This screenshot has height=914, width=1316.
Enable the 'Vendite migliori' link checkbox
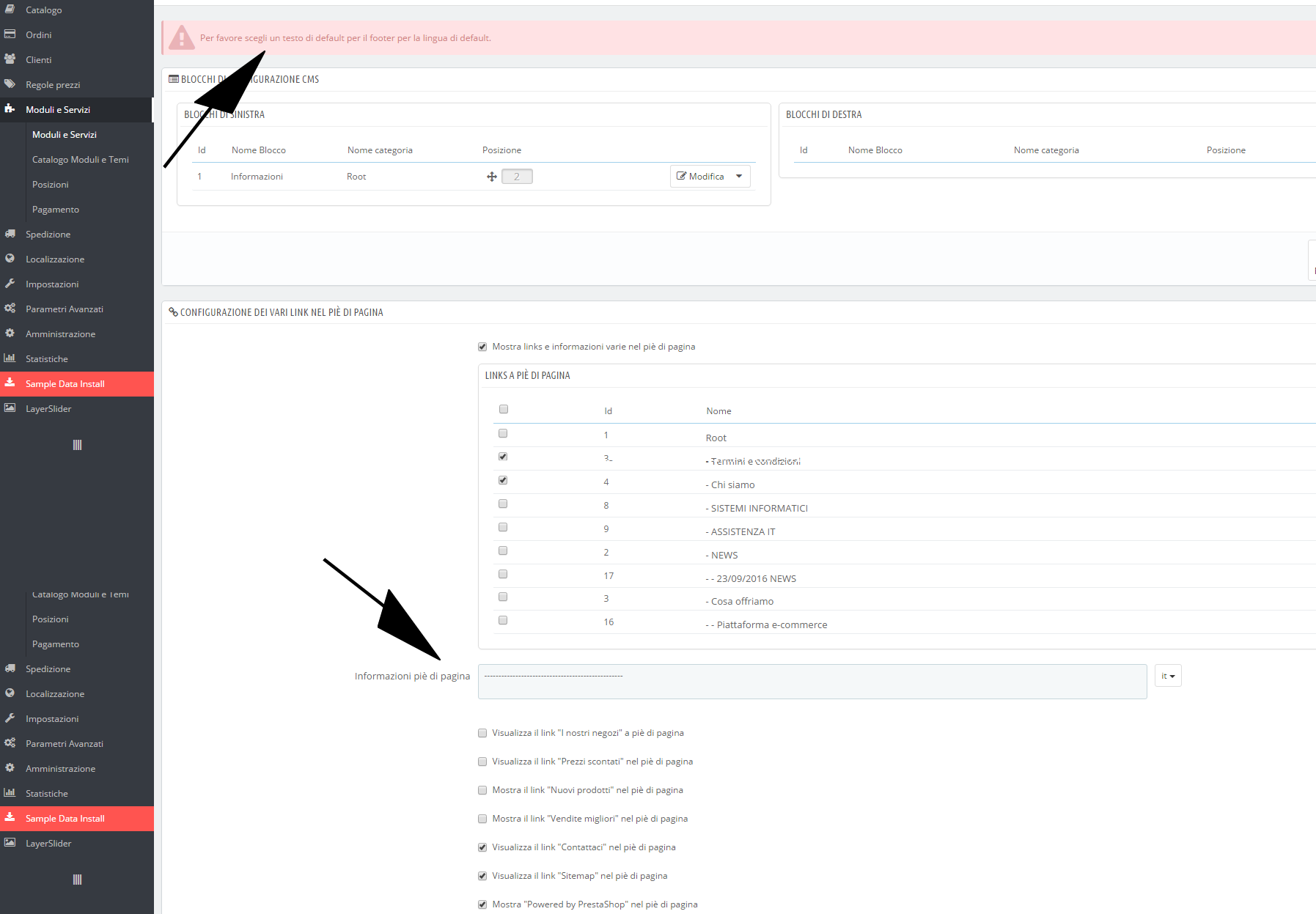pos(482,819)
